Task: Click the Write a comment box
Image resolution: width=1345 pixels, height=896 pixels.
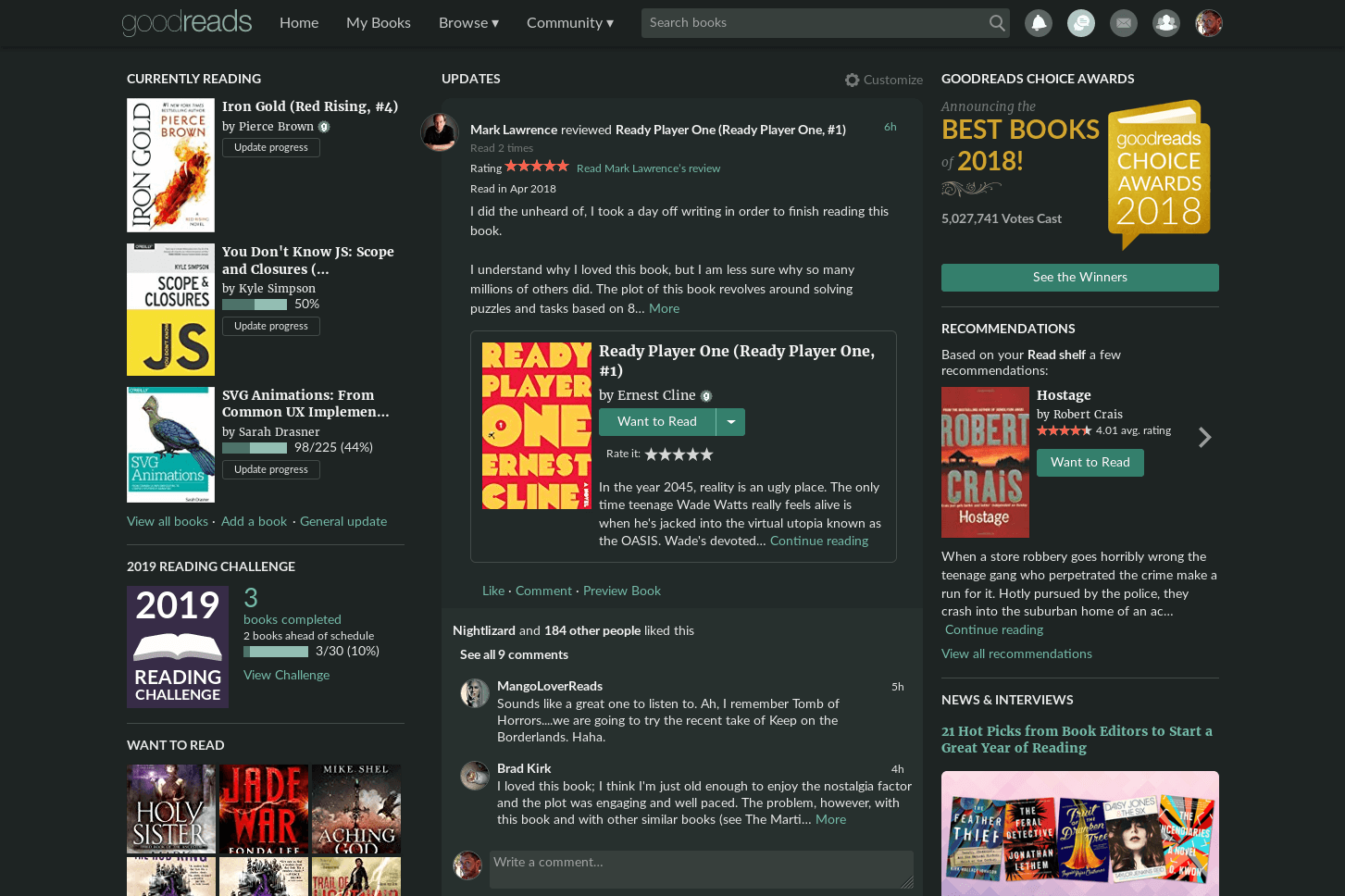Action: coord(702,869)
